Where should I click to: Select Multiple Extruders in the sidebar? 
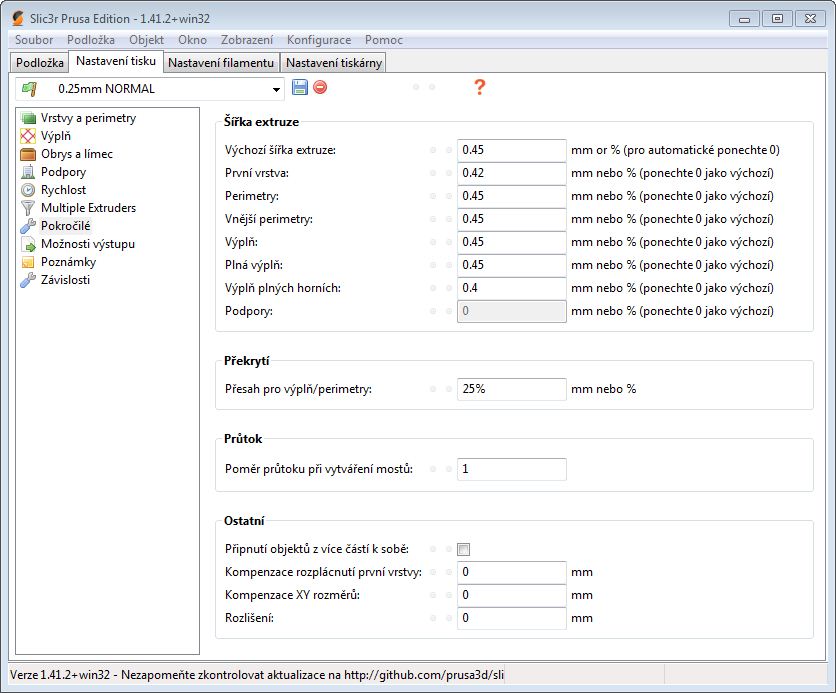[88, 208]
